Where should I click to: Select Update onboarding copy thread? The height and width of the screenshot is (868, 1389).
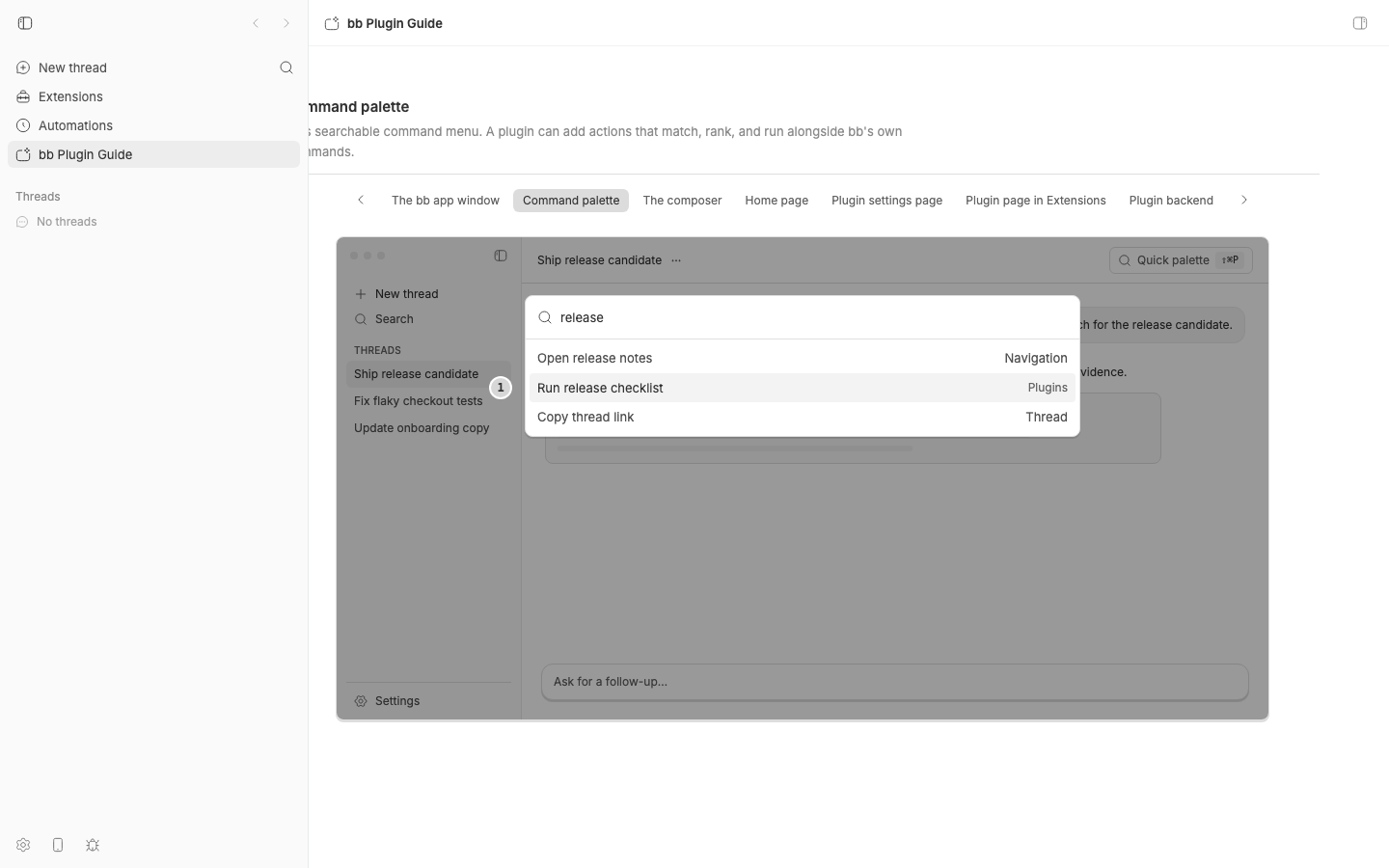coord(428,428)
